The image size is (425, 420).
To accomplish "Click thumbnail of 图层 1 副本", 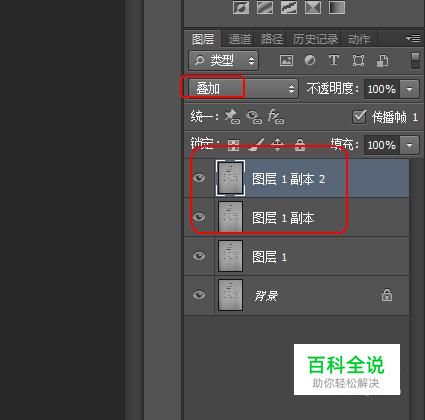I will pos(230,217).
